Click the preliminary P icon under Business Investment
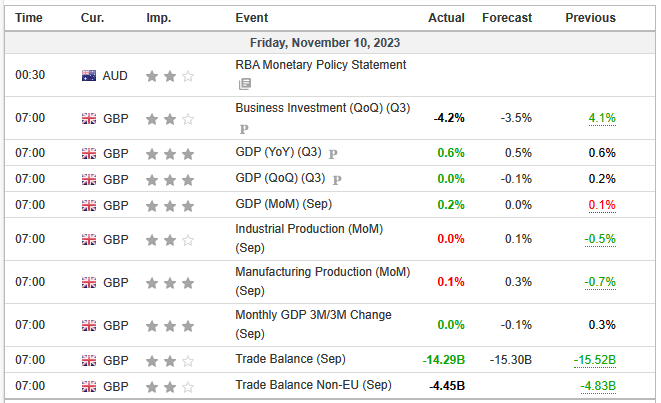 pyautogui.click(x=243, y=128)
